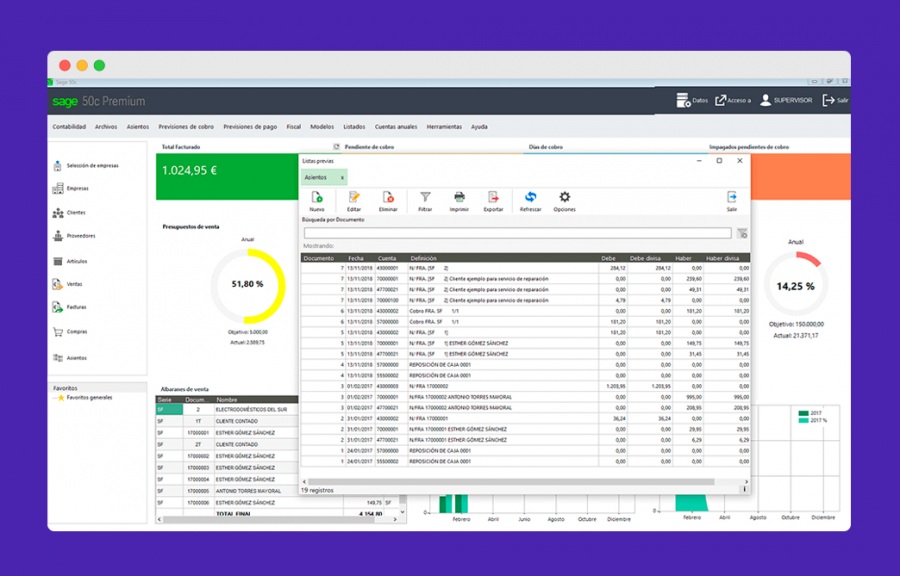
Task: Click refresh icon next to Total Facturado
Action: point(336,147)
